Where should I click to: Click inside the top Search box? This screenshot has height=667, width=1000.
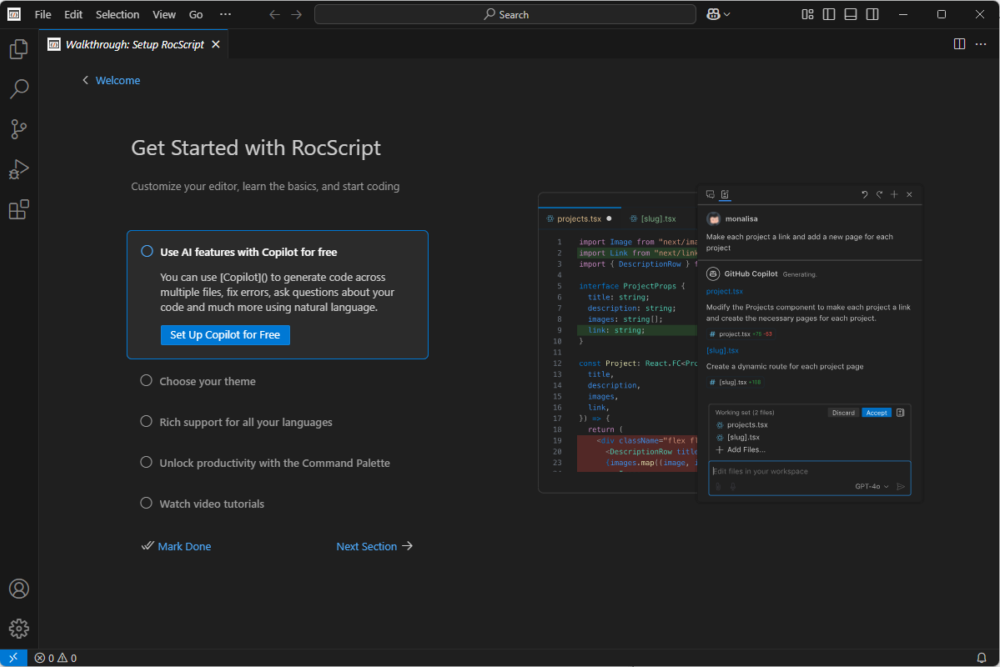click(x=506, y=13)
